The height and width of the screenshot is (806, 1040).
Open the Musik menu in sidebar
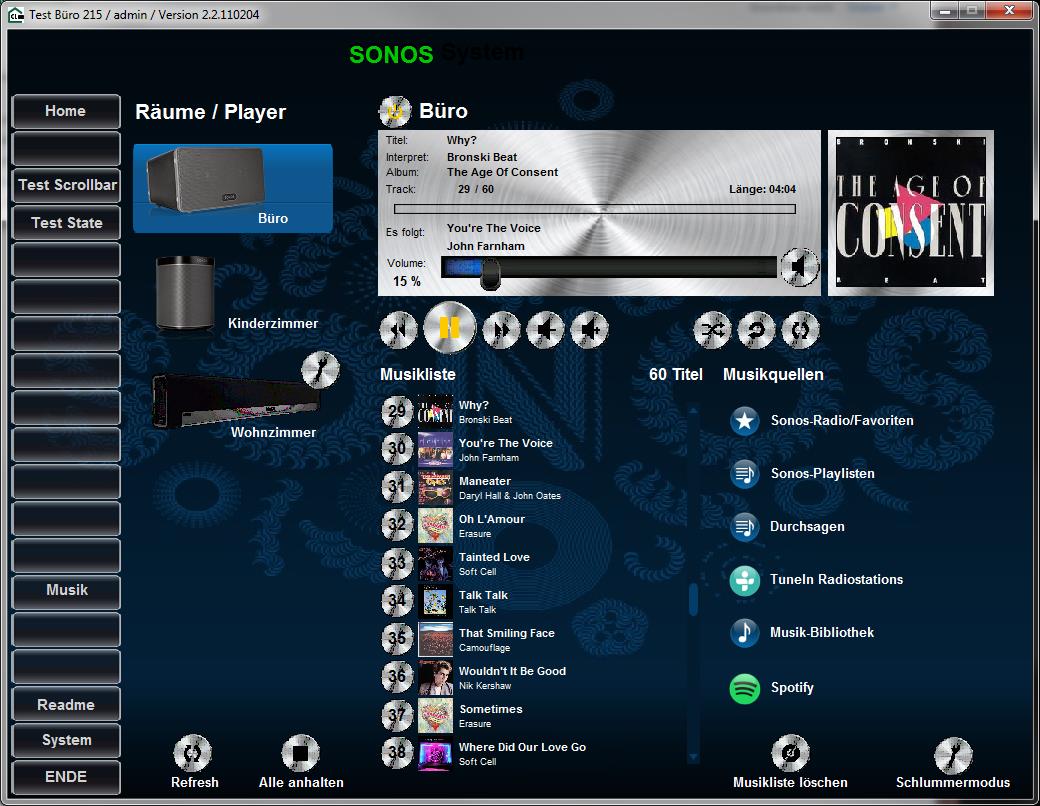tap(66, 591)
